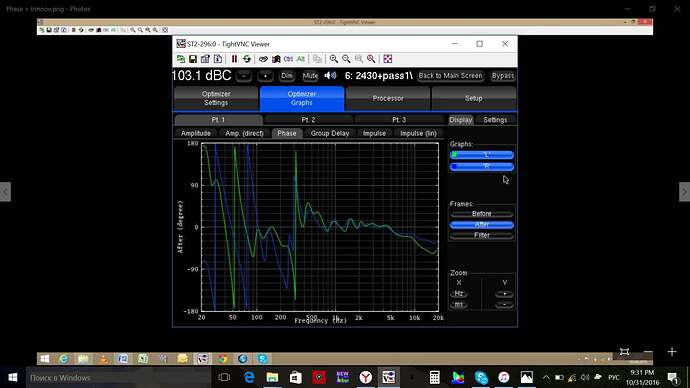Click the Zoom In magnifier icon
The height and width of the screenshot is (388, 690).
tap(334, 59)
